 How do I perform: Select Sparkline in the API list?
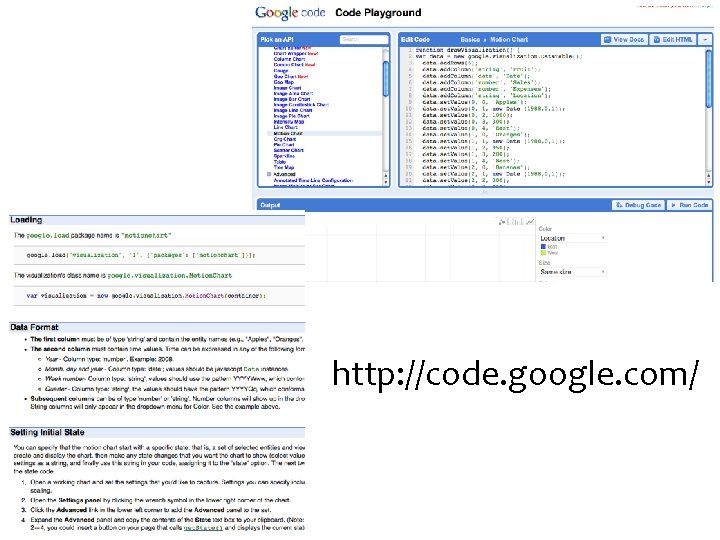coord(284,156)
